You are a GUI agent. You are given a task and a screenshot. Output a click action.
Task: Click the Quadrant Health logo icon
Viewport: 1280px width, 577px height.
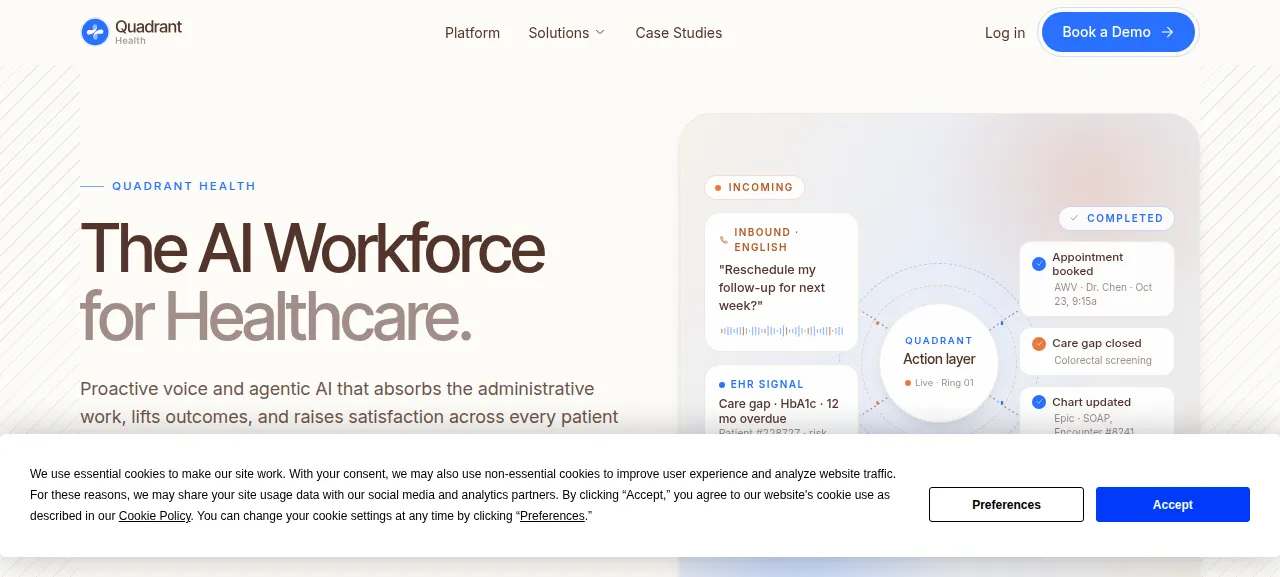(95, 32)
